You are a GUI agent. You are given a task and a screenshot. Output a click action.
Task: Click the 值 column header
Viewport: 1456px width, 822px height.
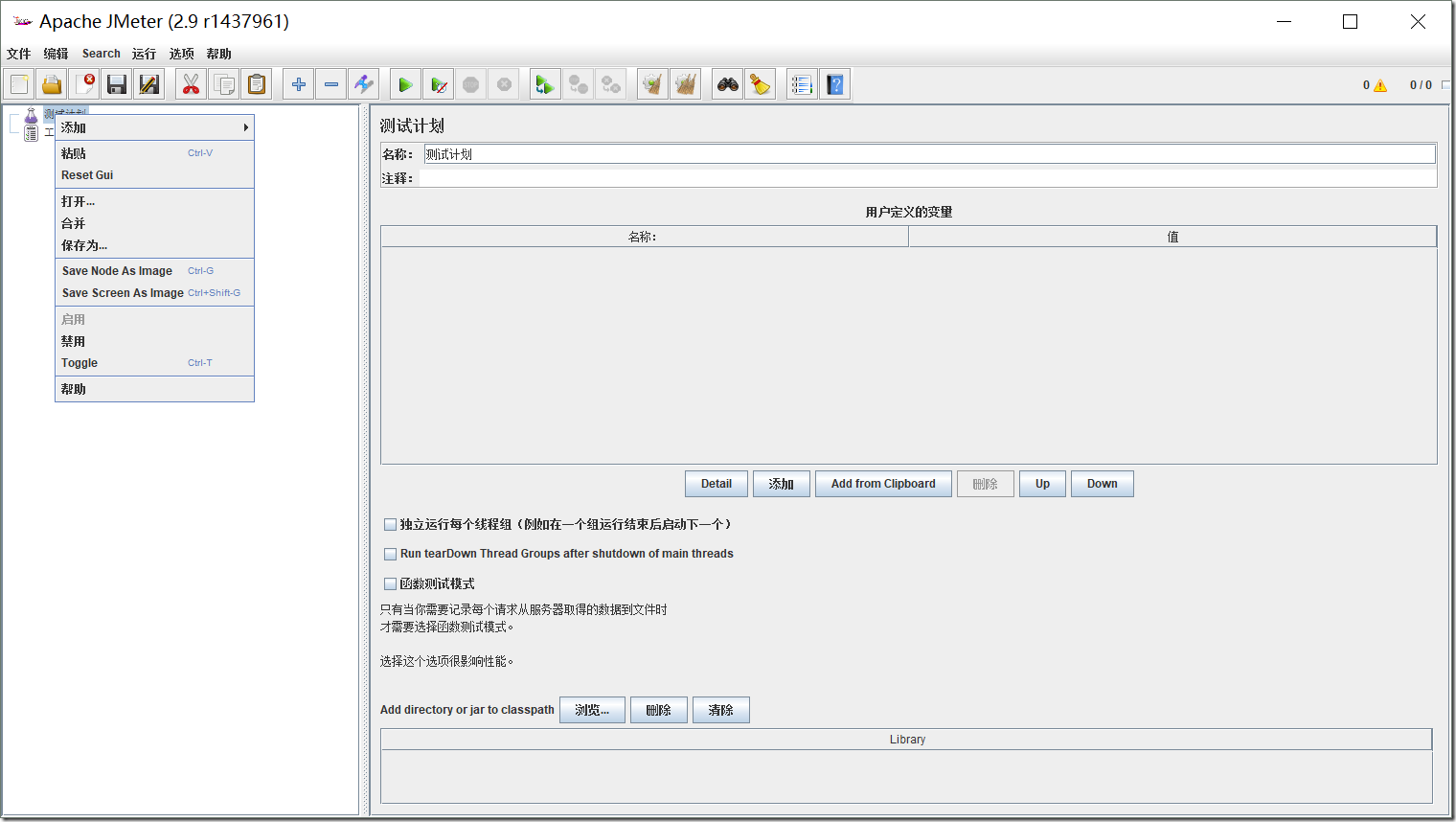coord(1172,237)
